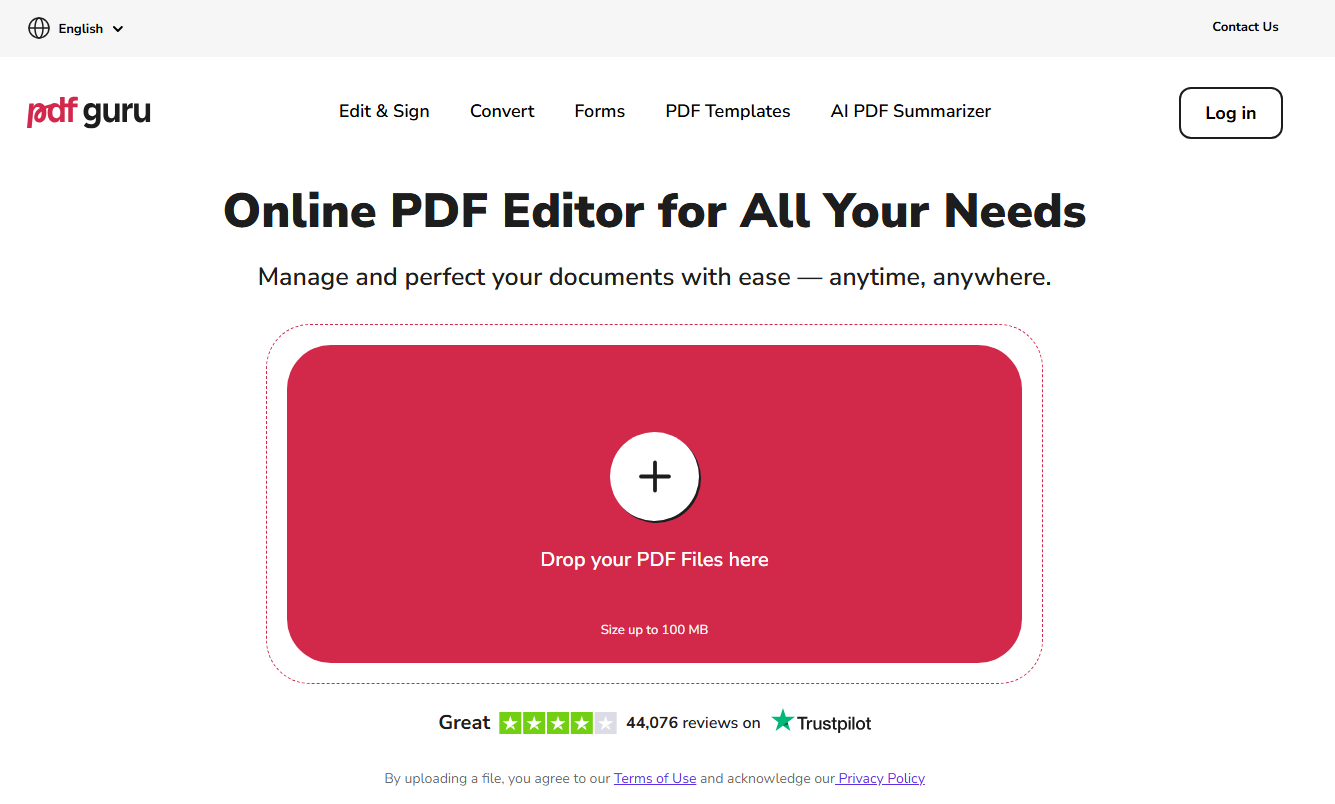Open the Contact Us link
1335x804 pixels.
click(1245, 27)
